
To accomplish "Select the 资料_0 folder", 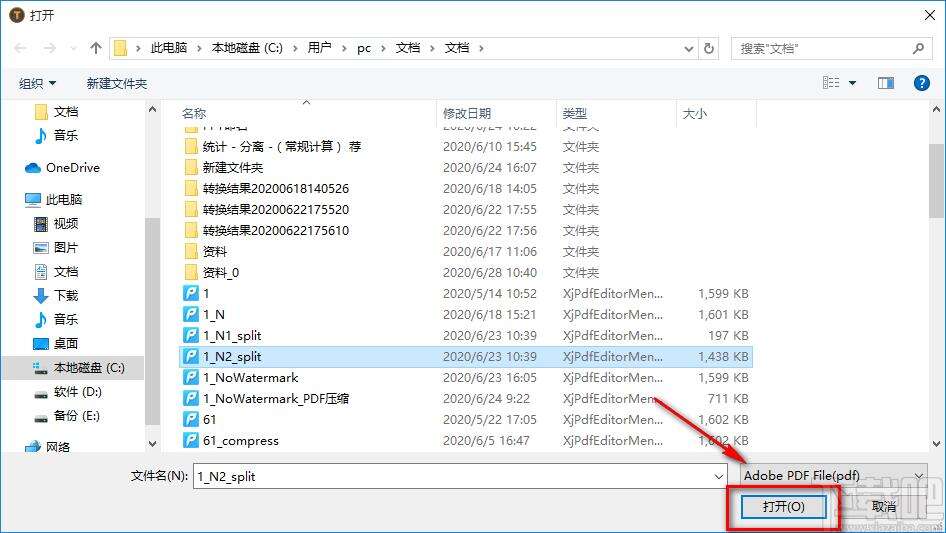I will tap(221, 273).
